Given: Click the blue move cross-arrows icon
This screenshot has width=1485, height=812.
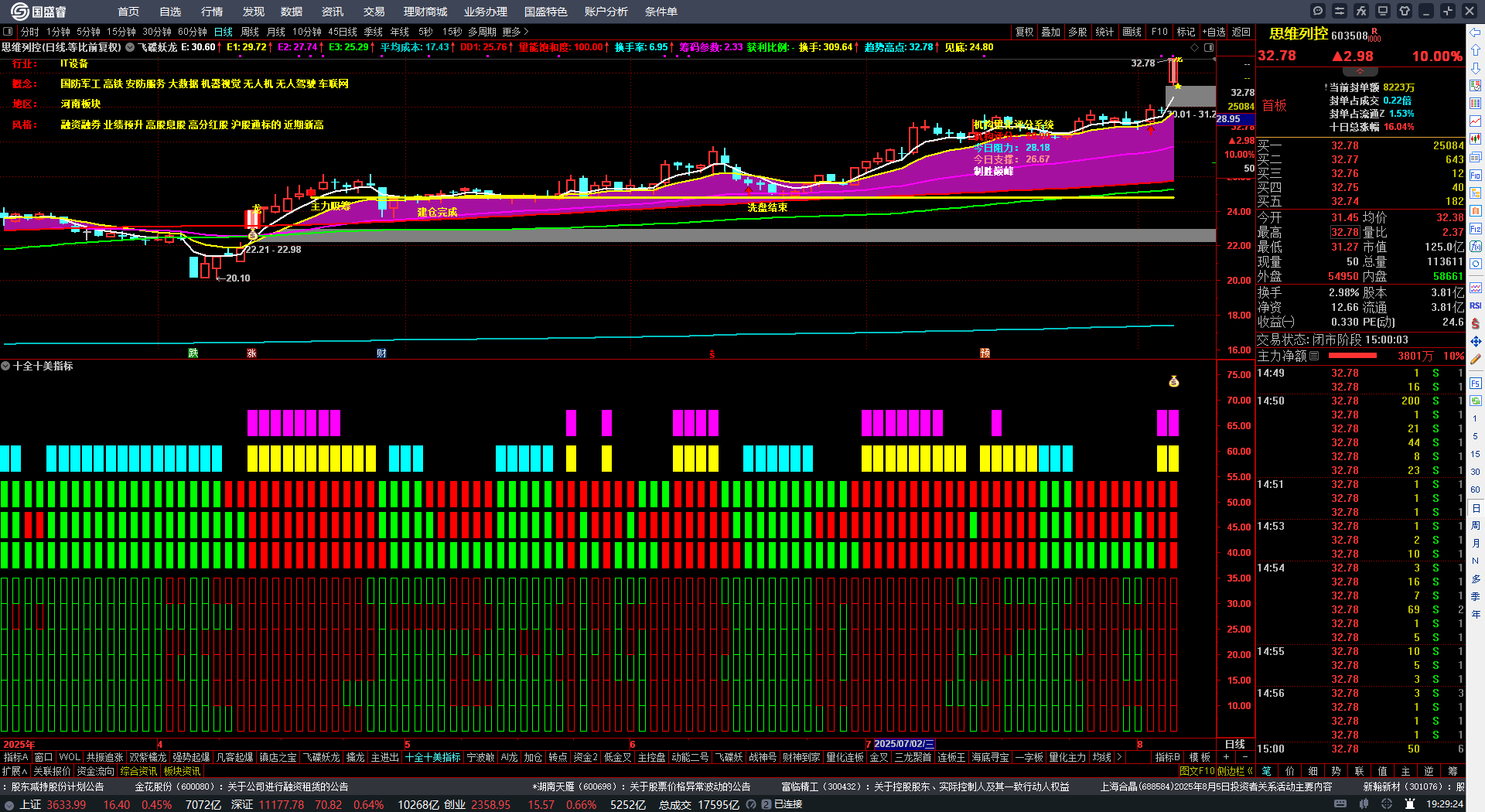Looking at the screenshot, I should (1476, 341).
